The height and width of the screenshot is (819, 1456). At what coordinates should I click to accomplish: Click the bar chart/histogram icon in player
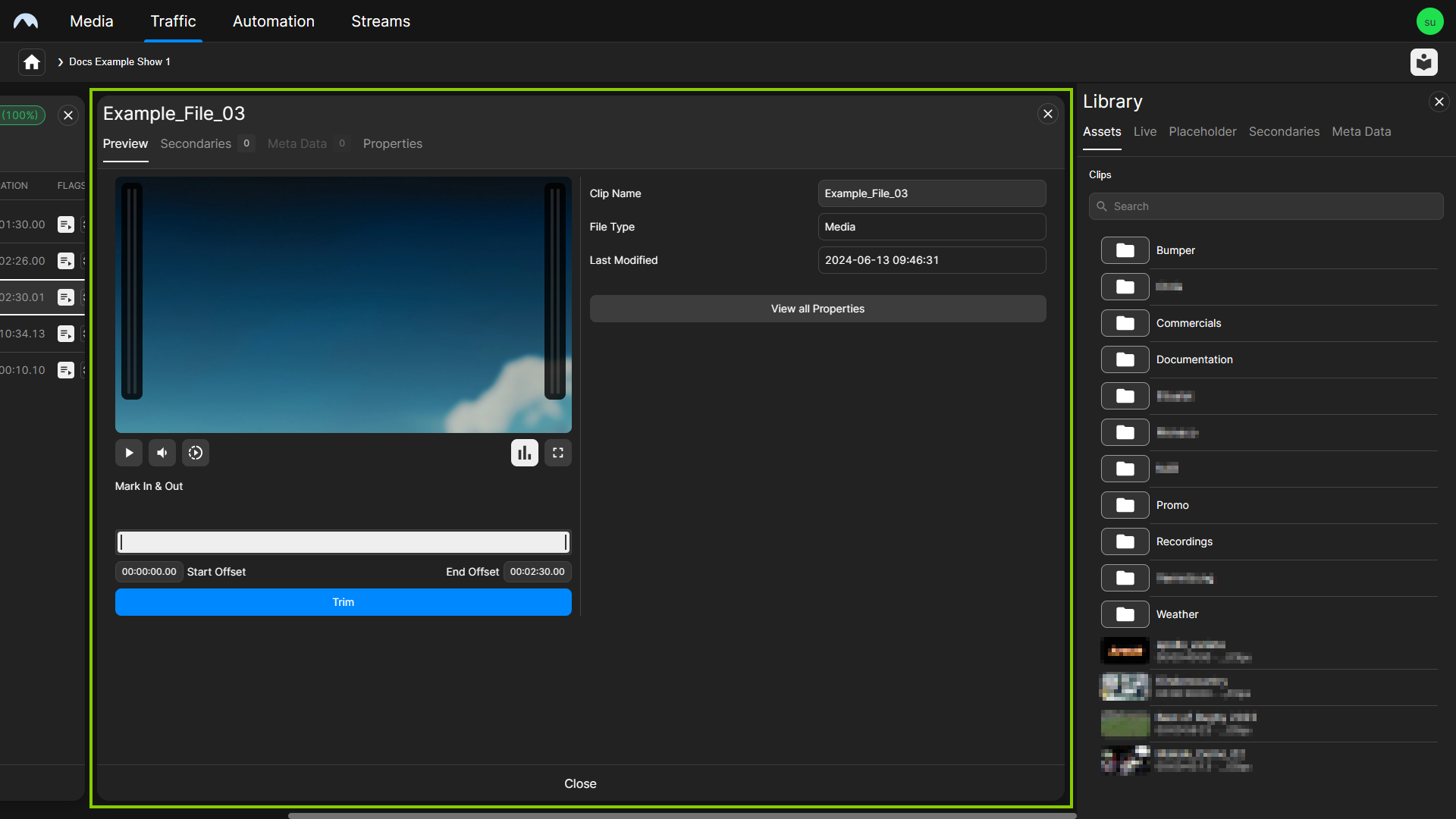tap(524, 453)
